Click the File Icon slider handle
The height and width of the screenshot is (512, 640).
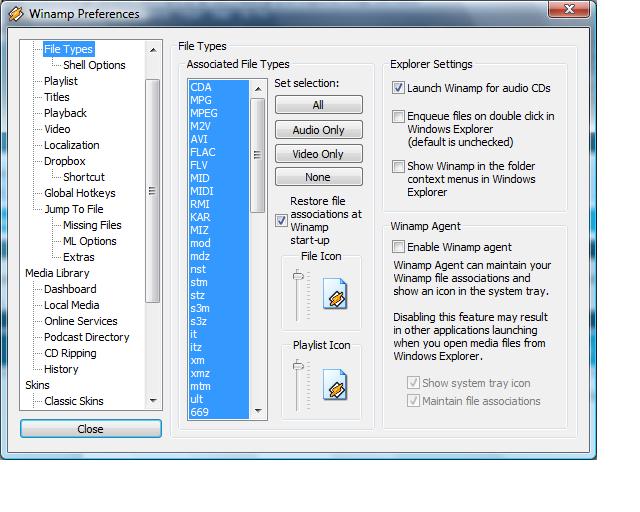click(x=298, y=276)
